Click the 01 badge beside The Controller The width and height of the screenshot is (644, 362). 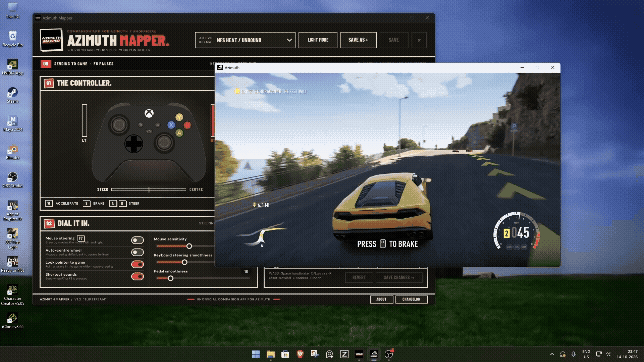click(49, 83)
